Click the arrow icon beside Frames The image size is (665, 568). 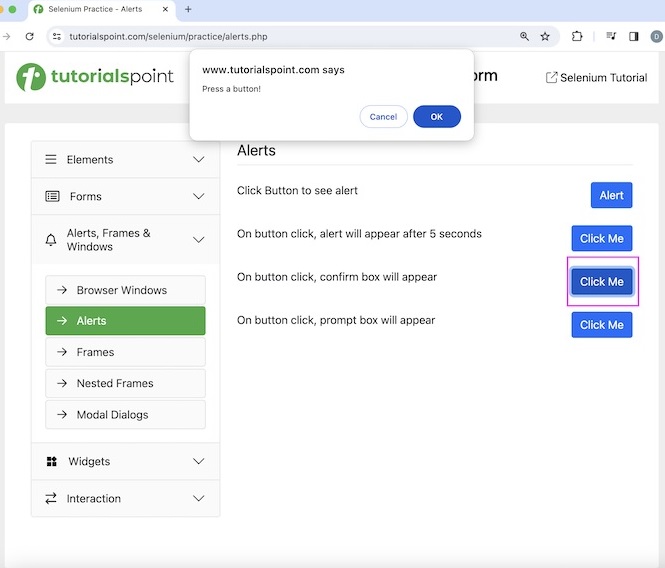pos(62,352)
